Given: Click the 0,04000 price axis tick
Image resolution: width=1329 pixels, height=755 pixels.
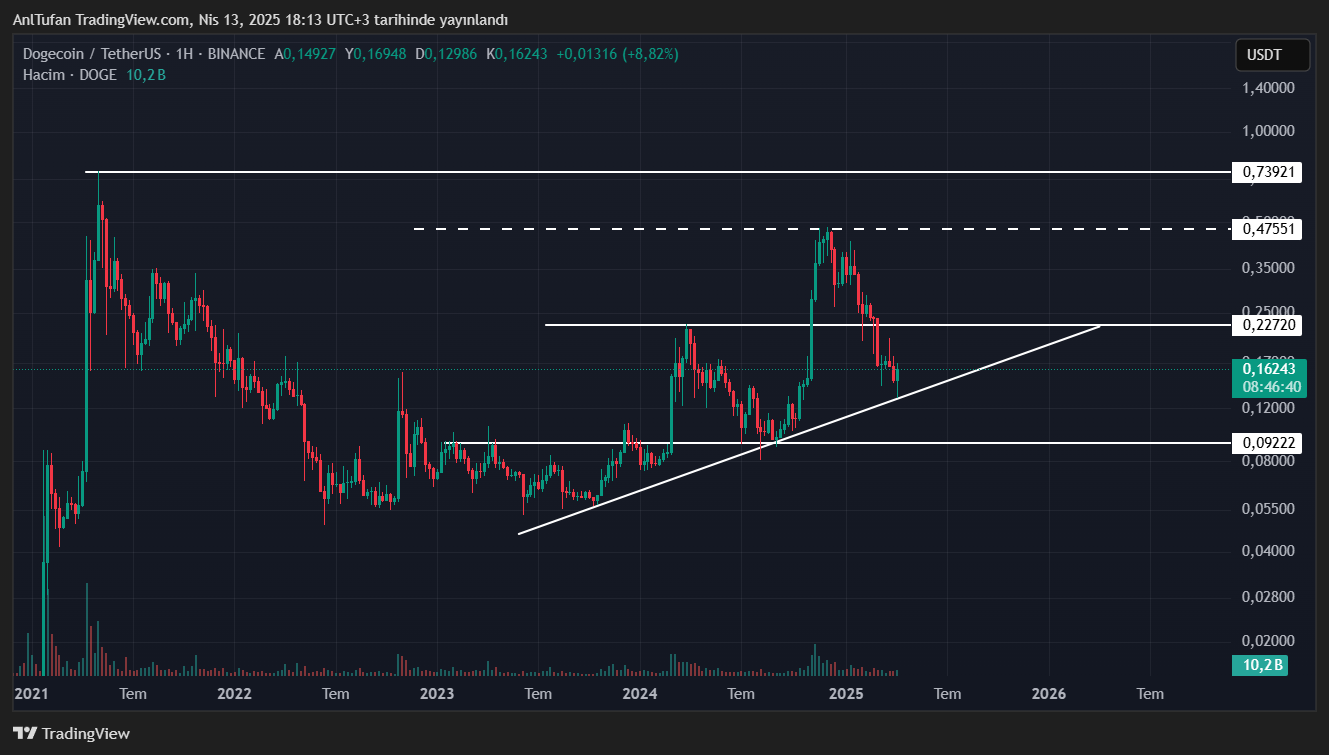Looking at the screenshot, I should (x=1269, y=551).
